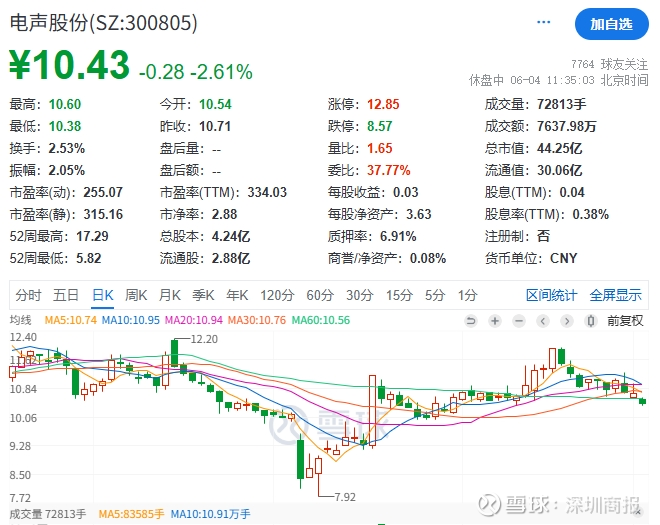Click the 7.92 low marker on the chart
This screenshot has height=525, width=660.
345,497
